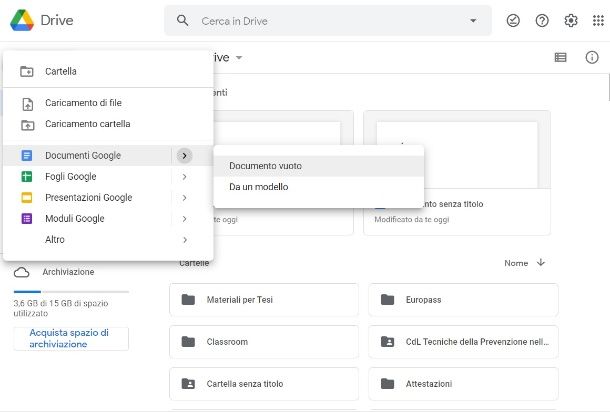The height and width of the screenshot is (412, 610).
Task: Click the file upload icon
Action: click(x=27, y=104)
